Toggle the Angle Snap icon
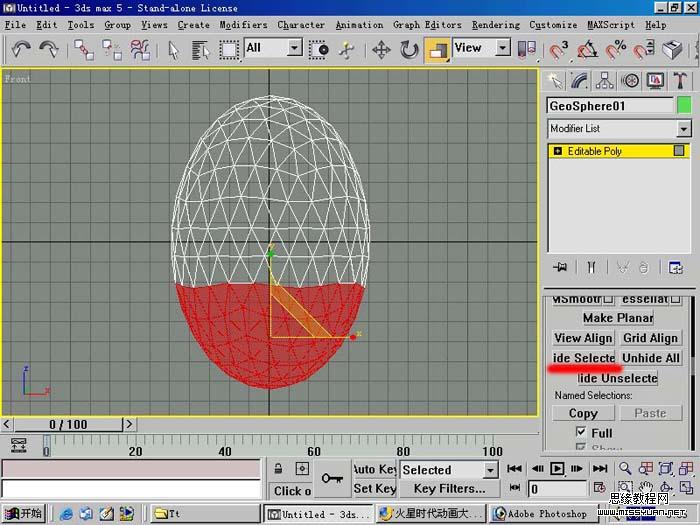 pyautogui.click(x=588, y=50)
